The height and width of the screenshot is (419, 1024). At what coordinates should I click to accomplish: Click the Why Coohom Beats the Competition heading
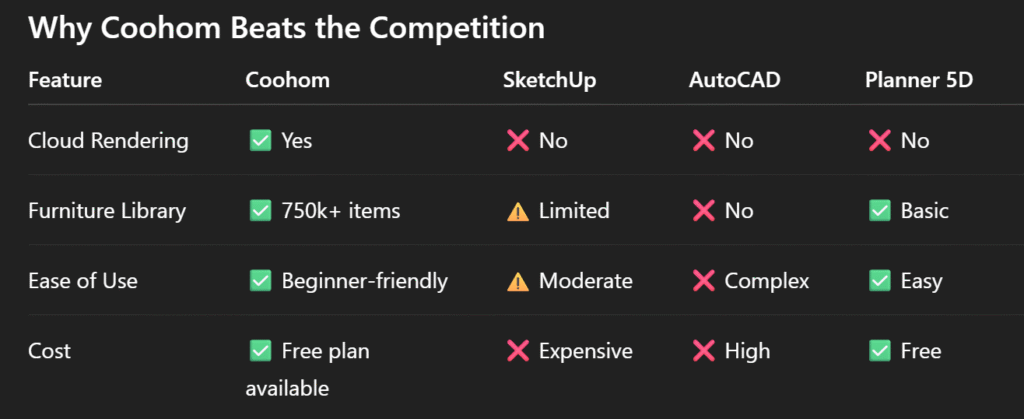(x=286, y=28)
